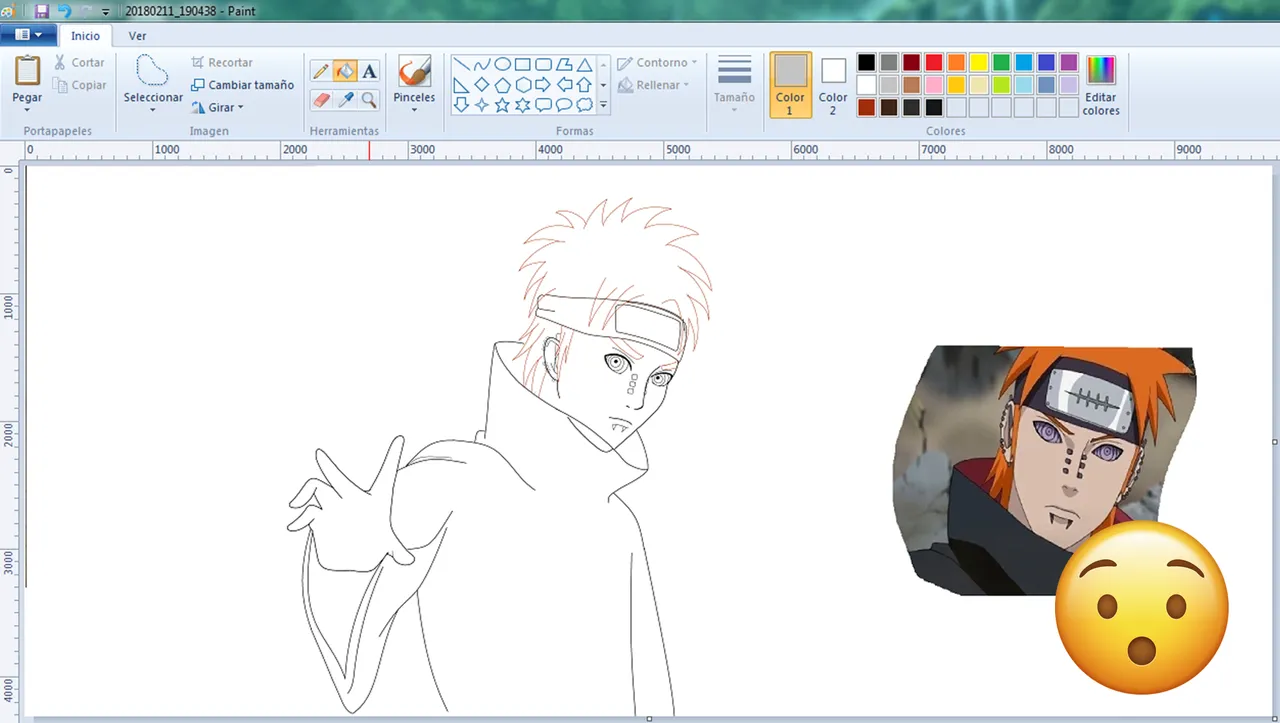
Task: Choose the Line shape
Action: 462,64
